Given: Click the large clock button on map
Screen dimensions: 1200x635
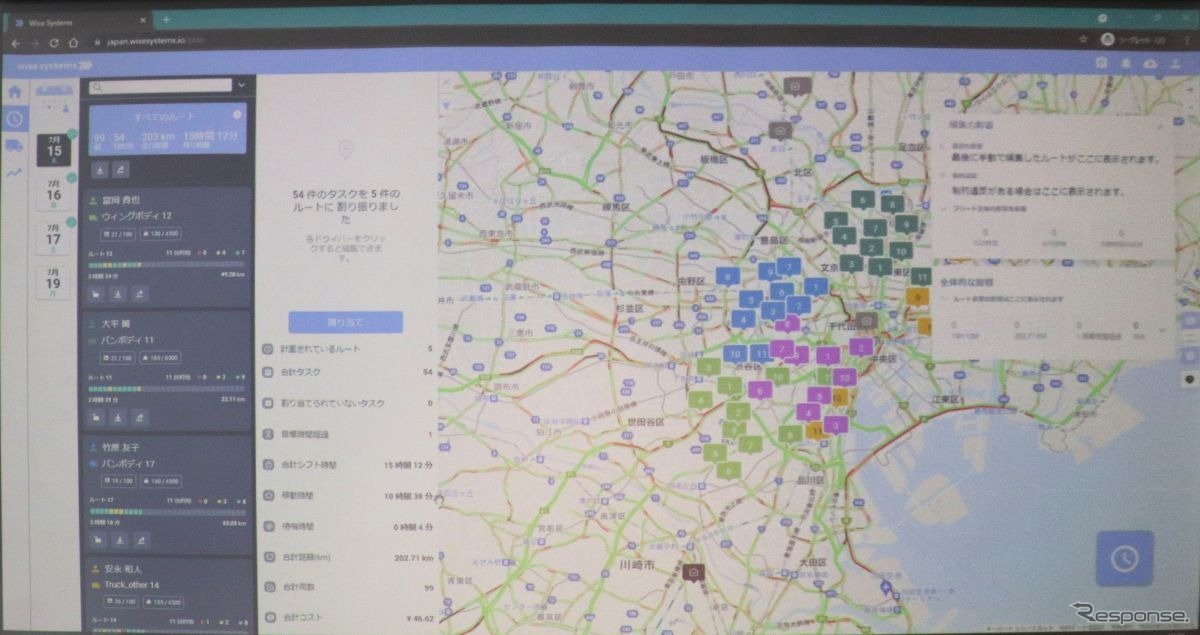Looking at the screenshot, I should (x=1124, y=558).
